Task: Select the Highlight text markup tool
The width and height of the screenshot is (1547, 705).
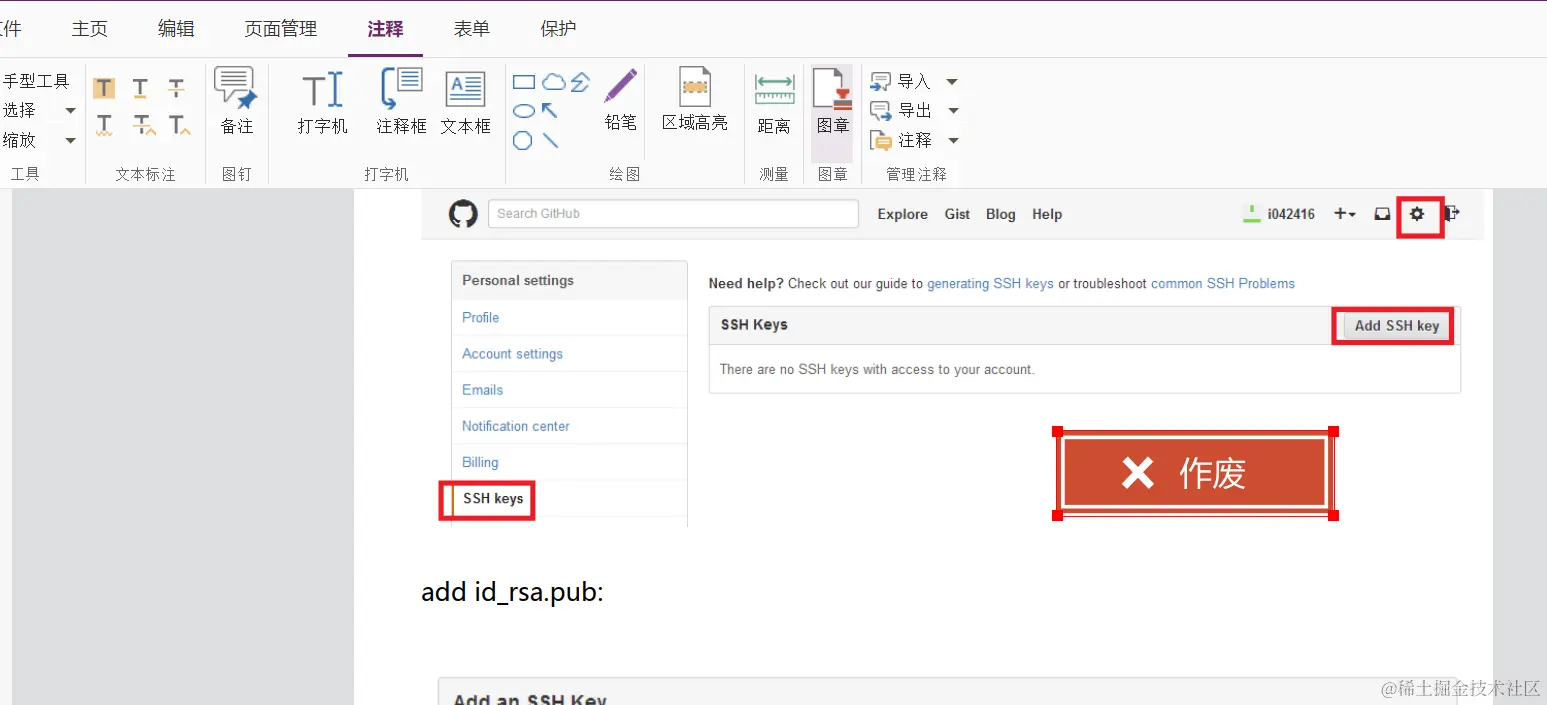Action: (104, 88)
